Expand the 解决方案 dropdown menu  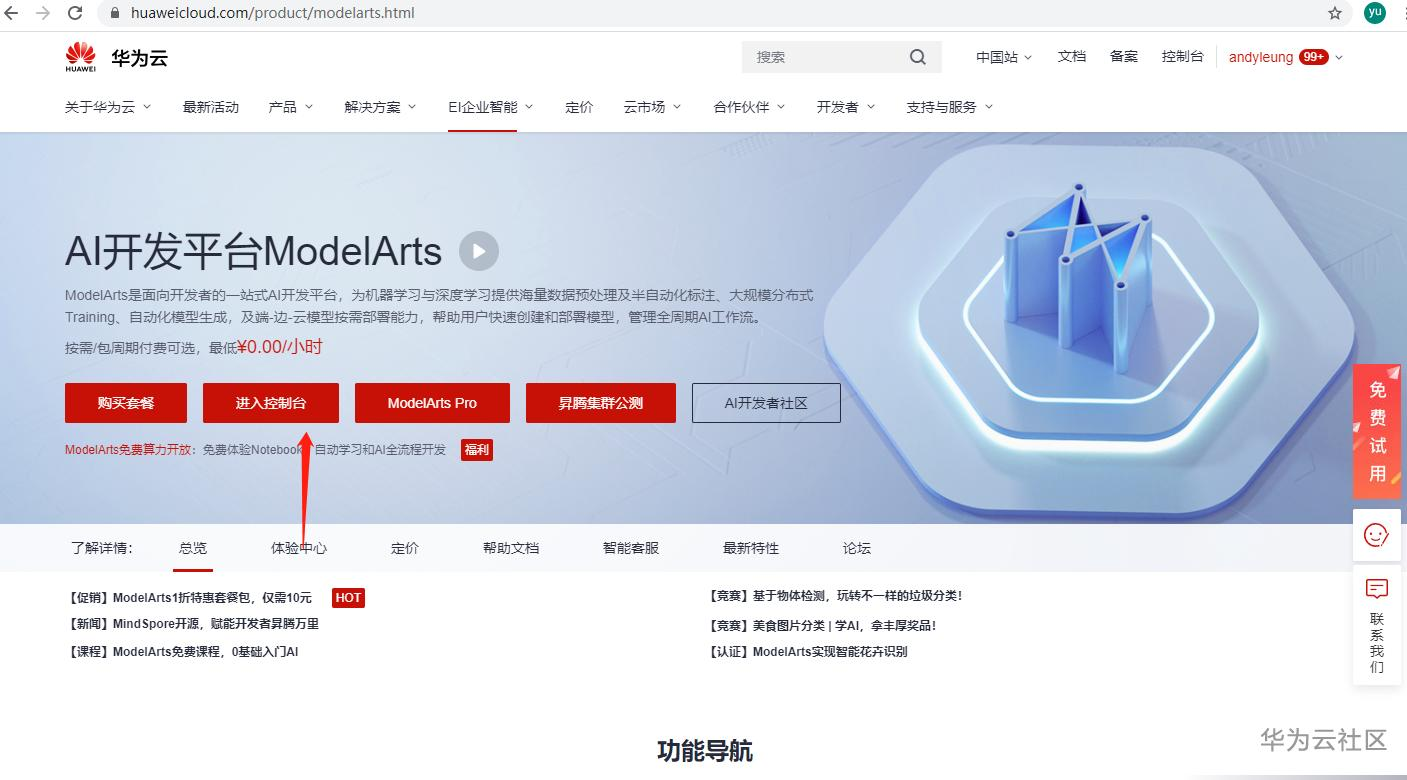coord(380,107)
